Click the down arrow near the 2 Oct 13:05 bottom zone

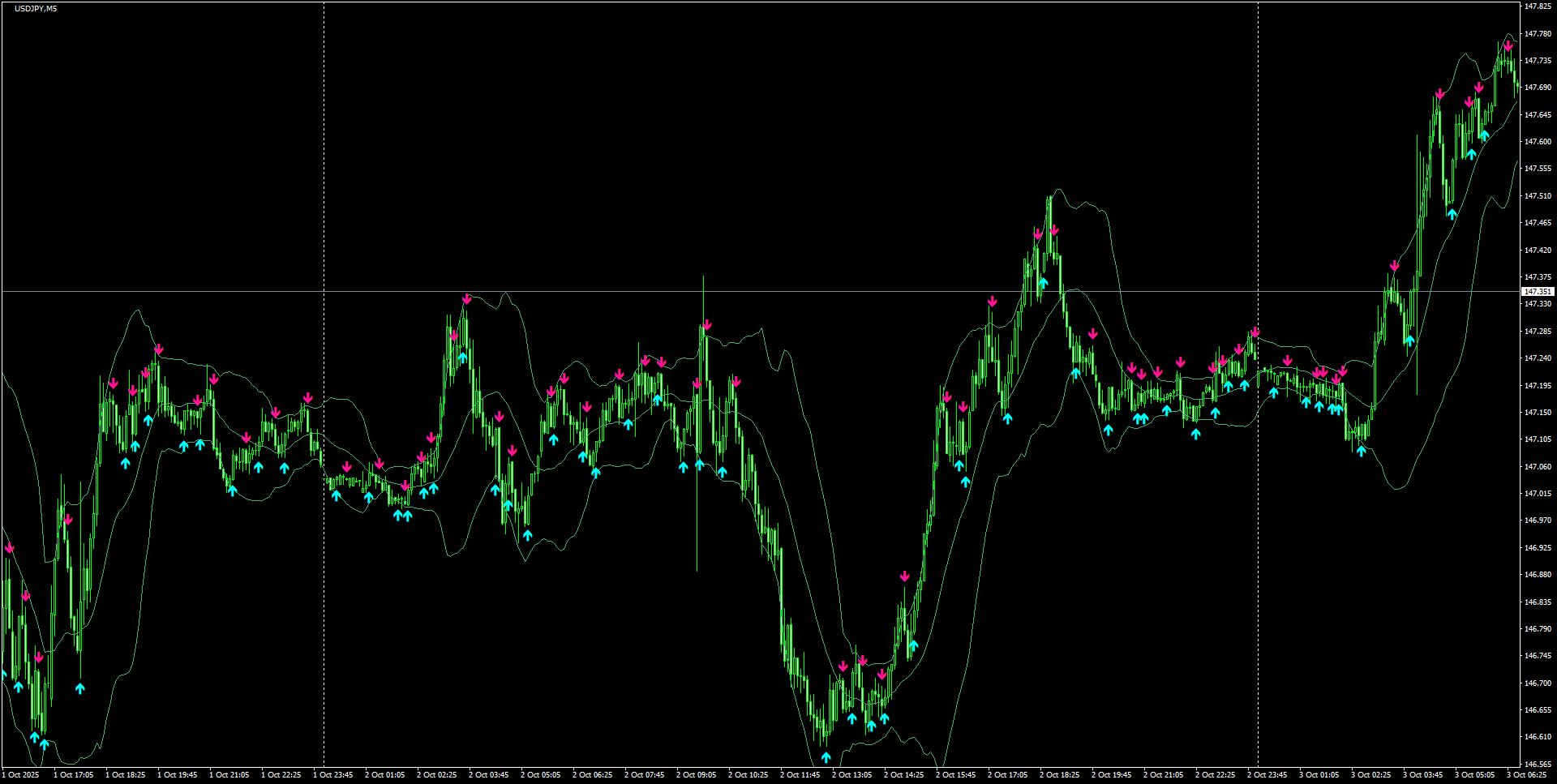click(844, 663)
